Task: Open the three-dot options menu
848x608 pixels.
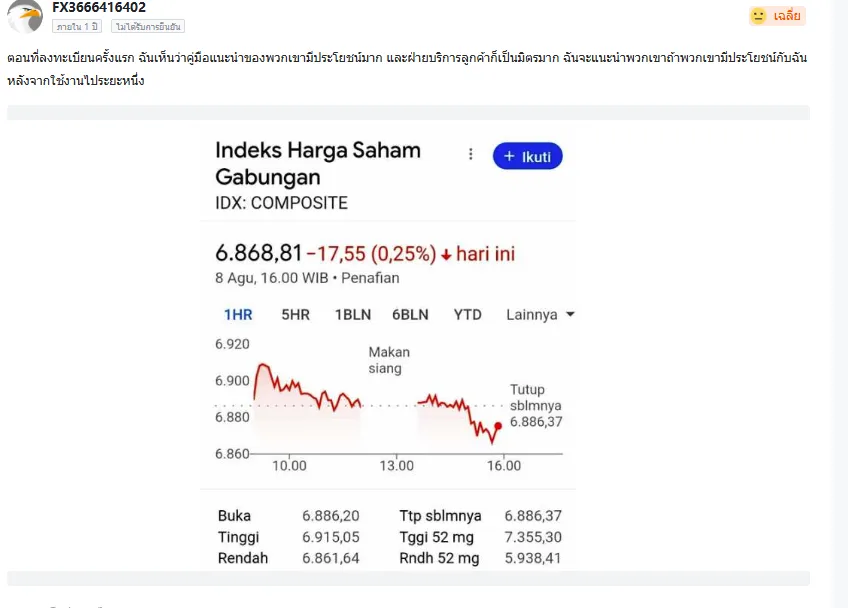Action: pos(471,155)
